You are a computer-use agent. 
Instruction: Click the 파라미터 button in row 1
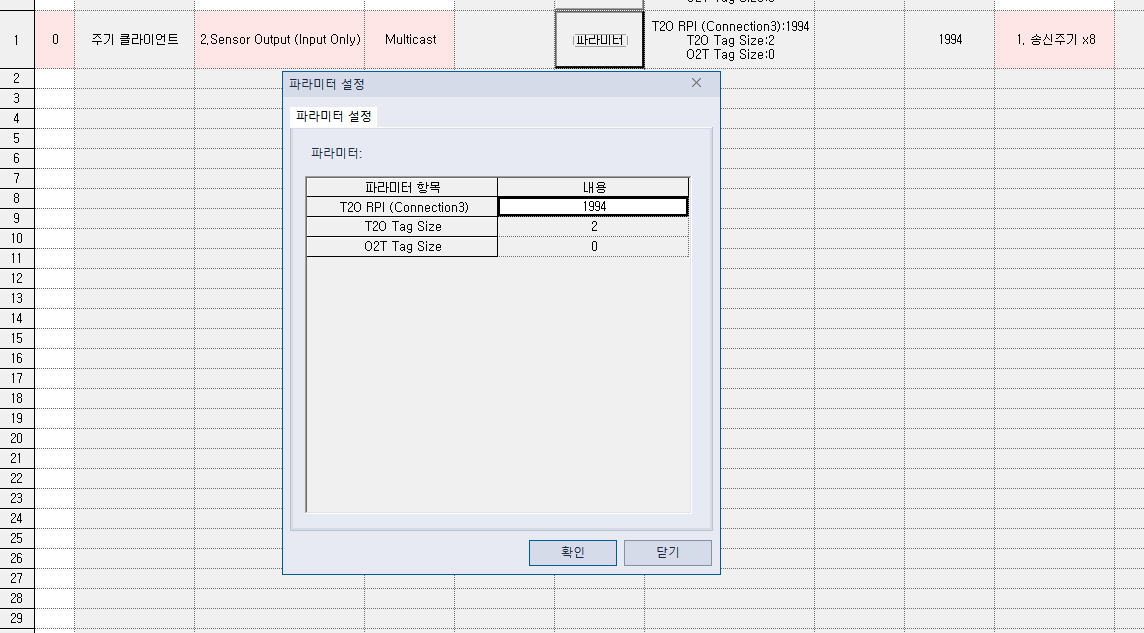click(599, 40)
